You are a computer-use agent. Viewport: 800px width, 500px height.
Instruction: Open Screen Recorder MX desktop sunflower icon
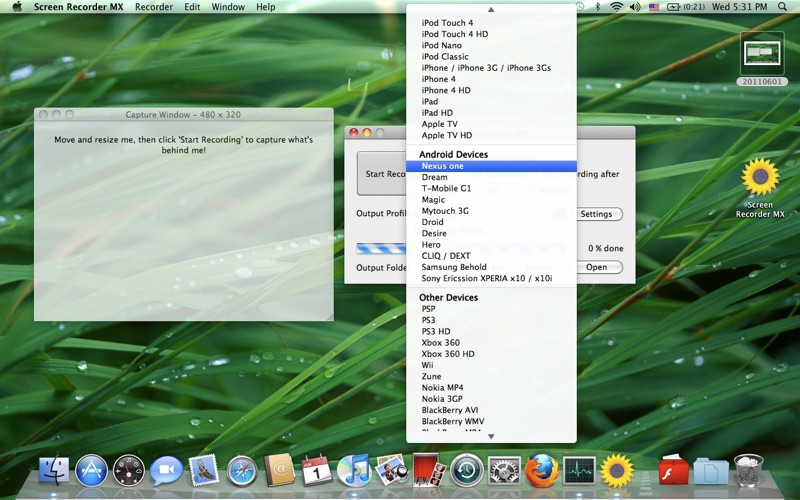pyautogui.click(x=760, y=178)
